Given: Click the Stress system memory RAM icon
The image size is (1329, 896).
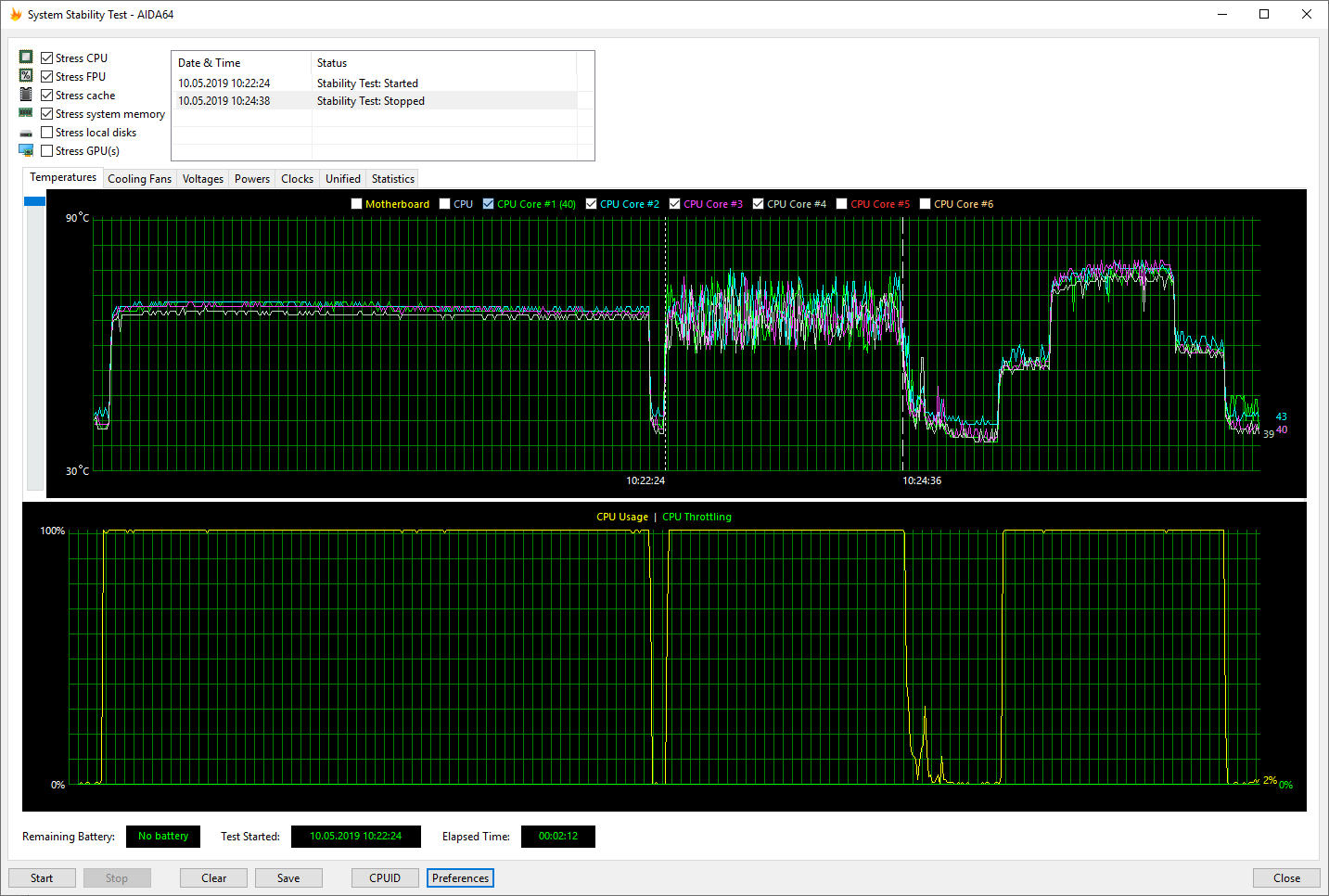Looking at the screenshot, I should (26, 113).
